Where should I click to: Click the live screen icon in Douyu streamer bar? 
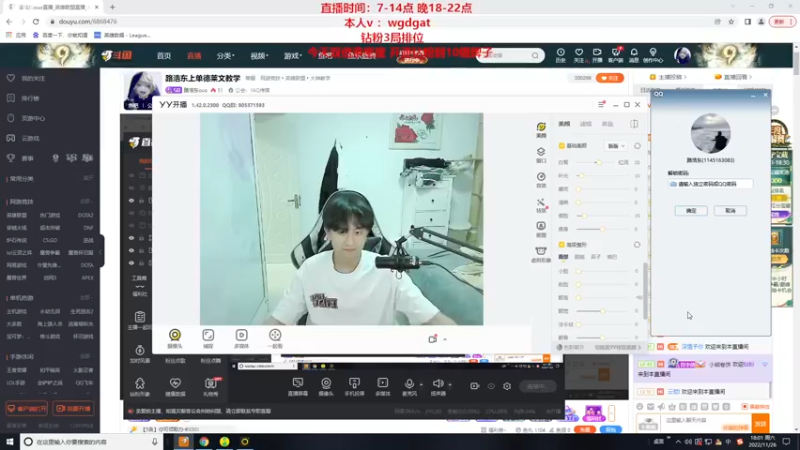297,383
